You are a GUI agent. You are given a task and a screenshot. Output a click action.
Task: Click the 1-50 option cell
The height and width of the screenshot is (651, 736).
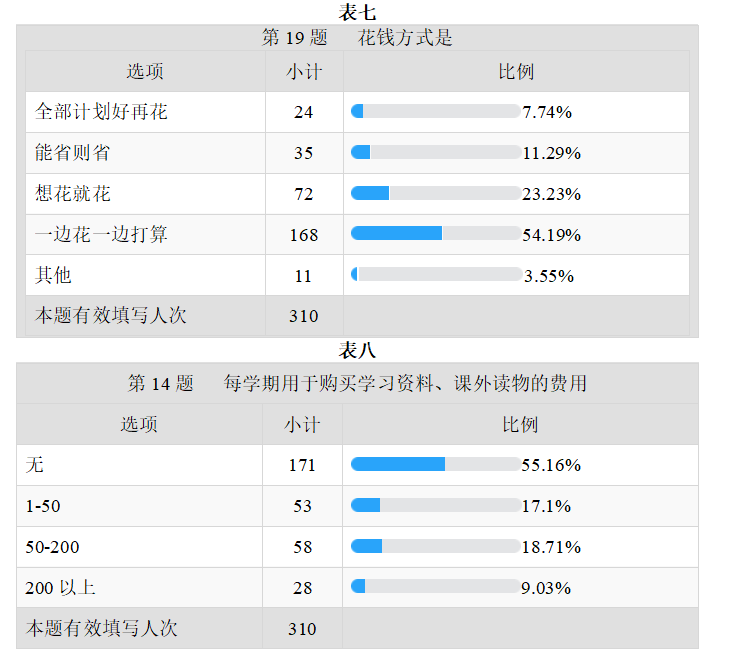point(139,506)
